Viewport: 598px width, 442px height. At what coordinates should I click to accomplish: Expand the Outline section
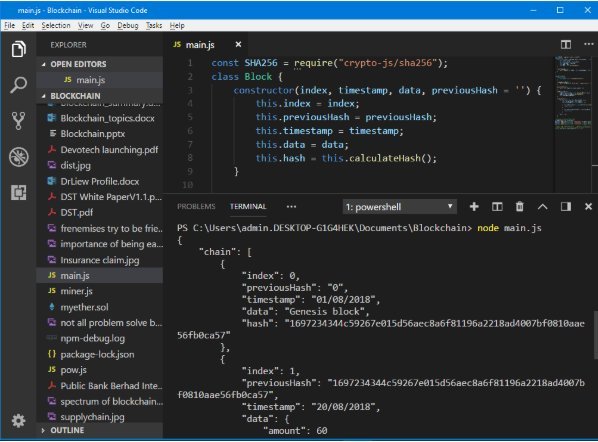[x=100, y=431]
